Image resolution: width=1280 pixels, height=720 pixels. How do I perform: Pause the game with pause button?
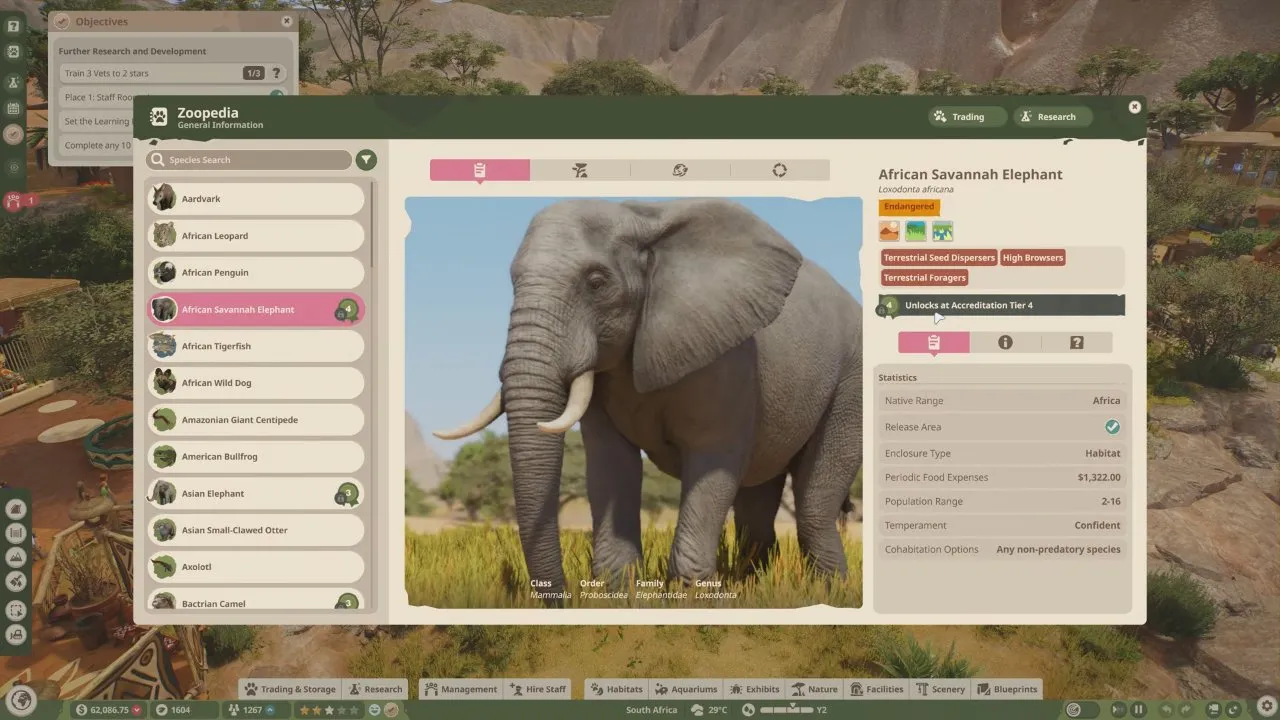[x=1138, y=709]
